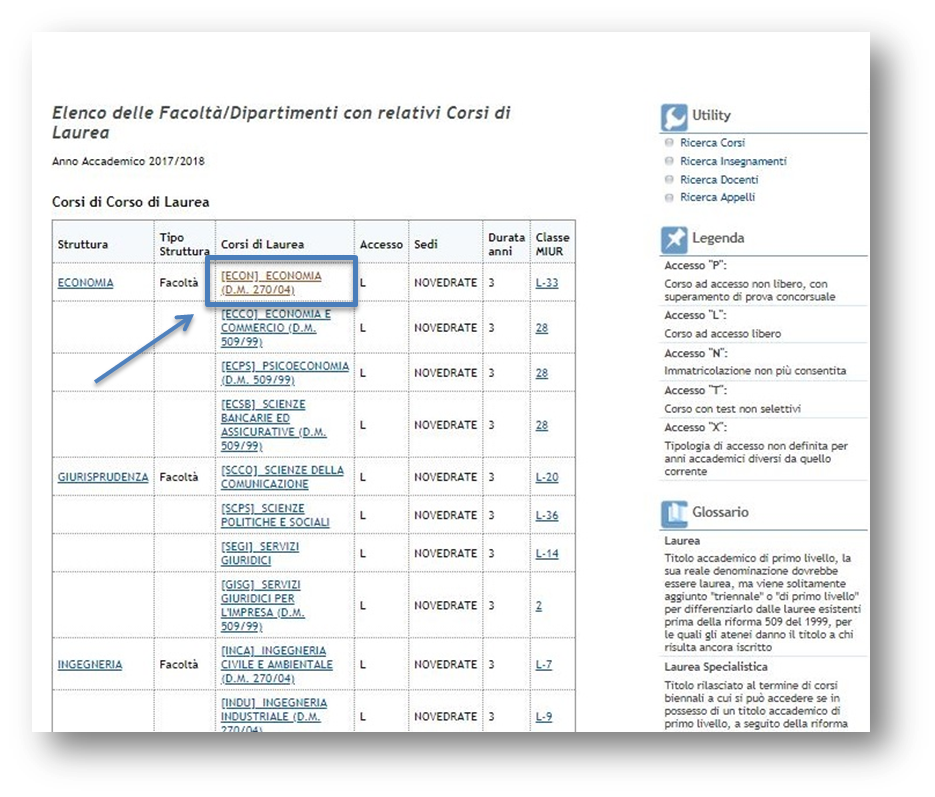Viewport: 935px width, 797px height.
Task: Click the Laurea Specialistica glossary term
Action: click(x=716, y=666)
